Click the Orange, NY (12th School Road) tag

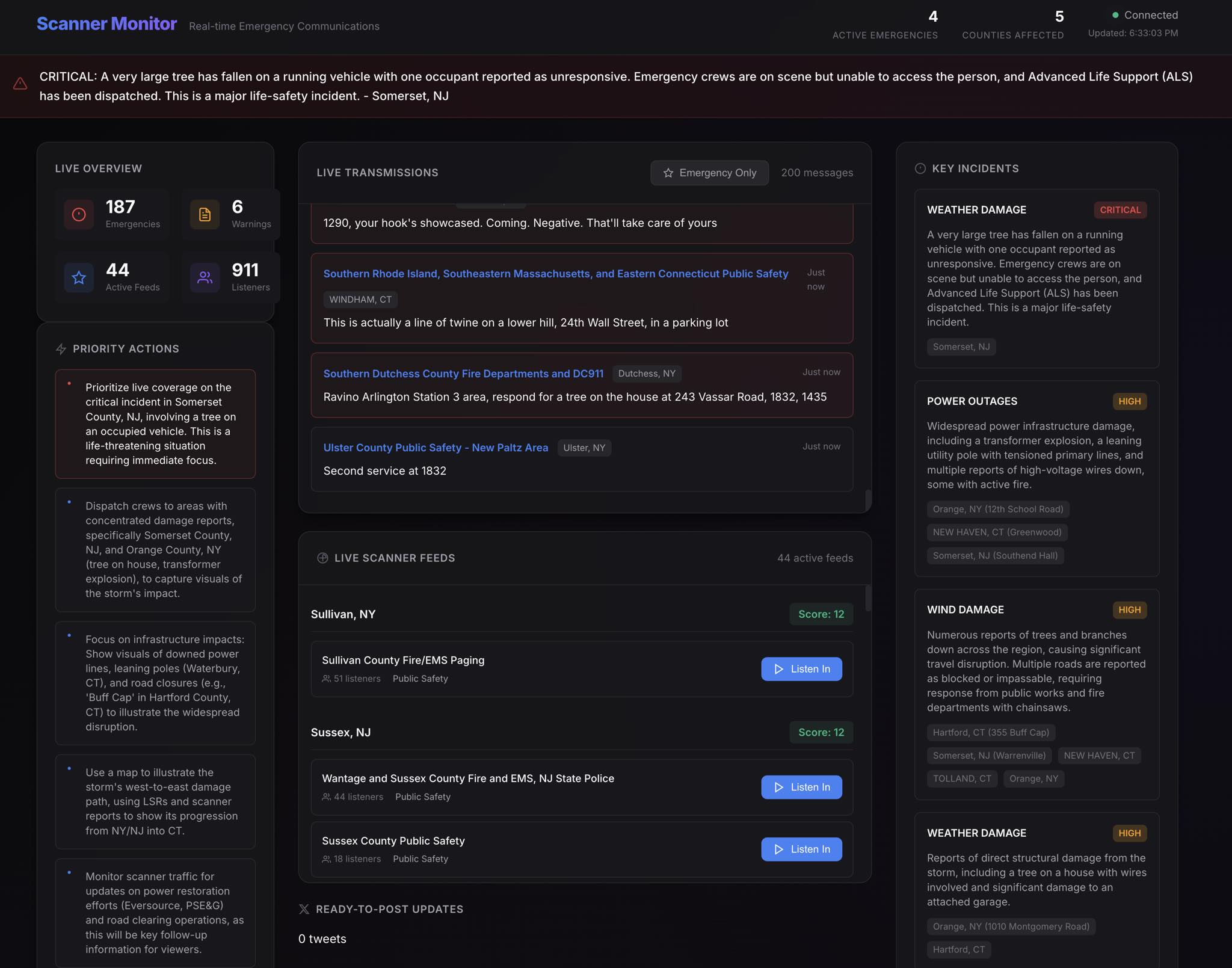point(998,509)
